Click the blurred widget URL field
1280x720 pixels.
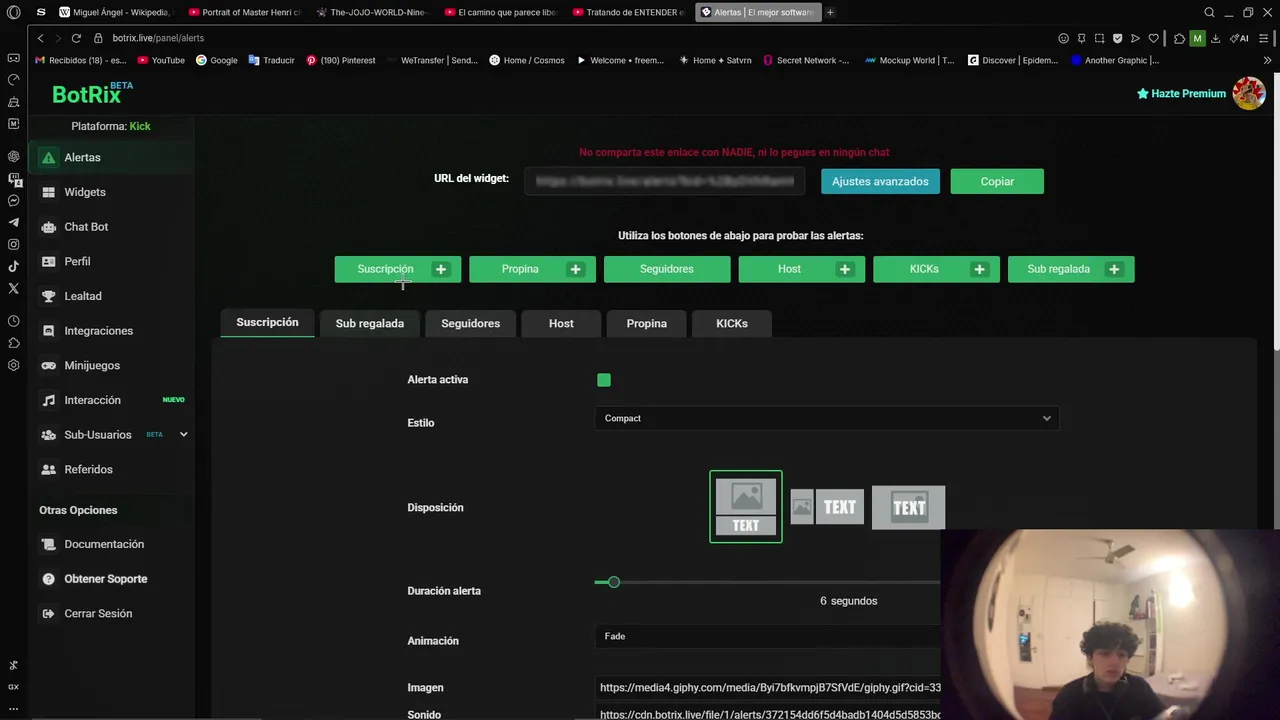pyautogui.click(x=665, y=181)
